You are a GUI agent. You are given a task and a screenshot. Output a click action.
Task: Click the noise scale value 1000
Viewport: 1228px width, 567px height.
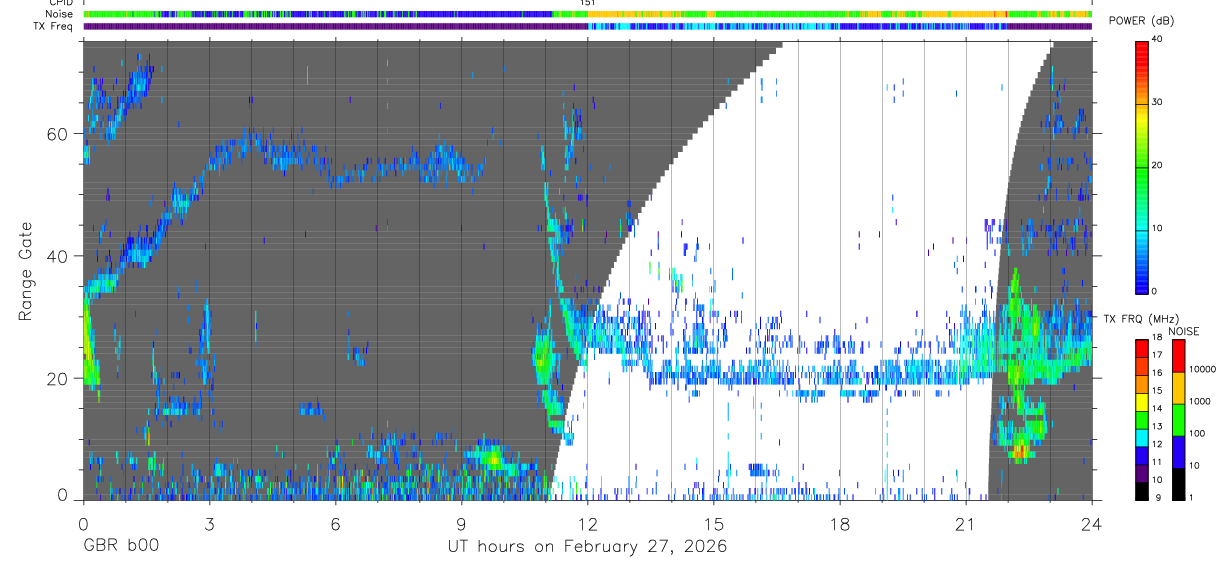click(1200, 401)
